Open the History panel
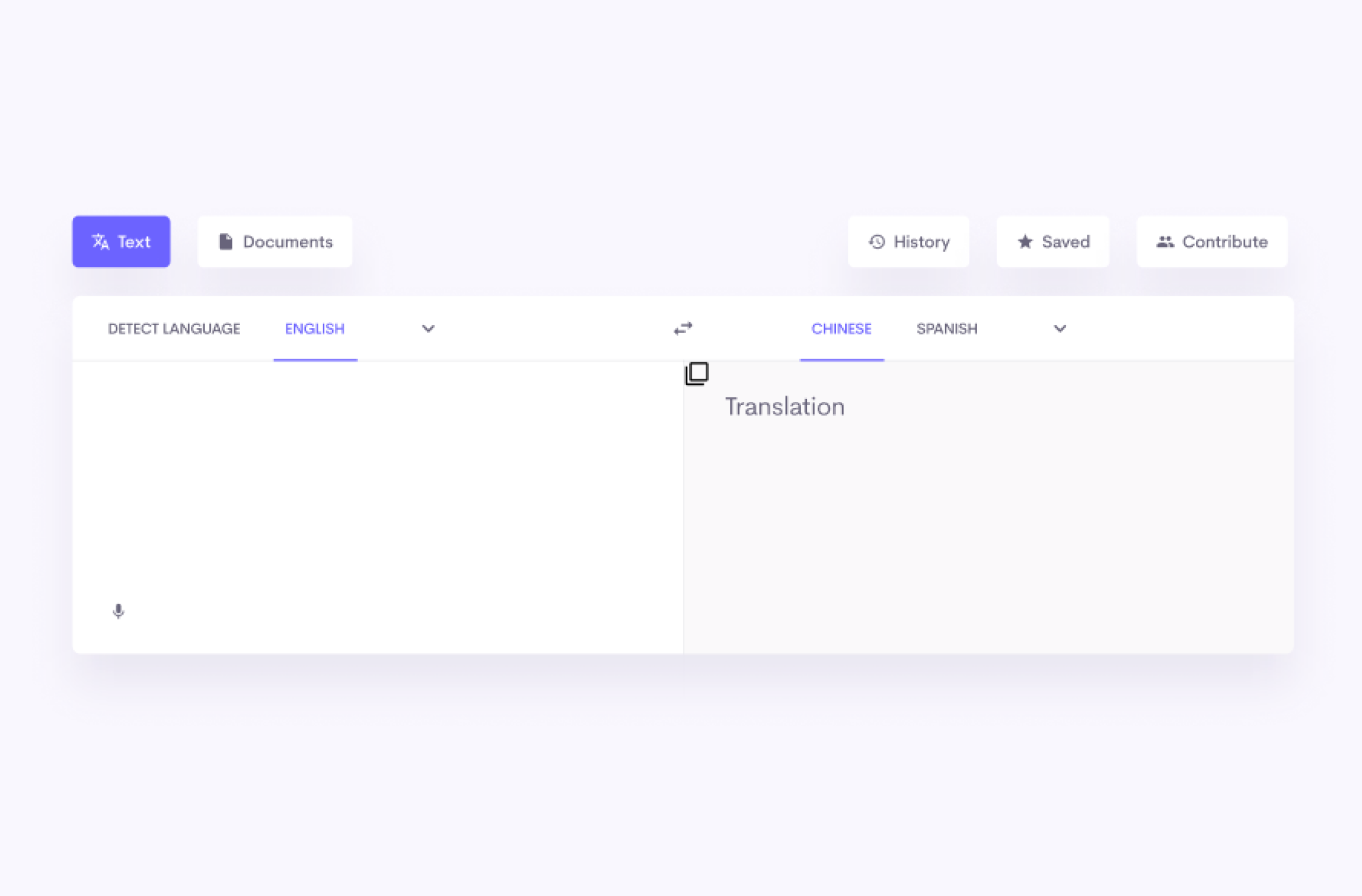Viewport: 1362px width, 896px height. [909, 241]
